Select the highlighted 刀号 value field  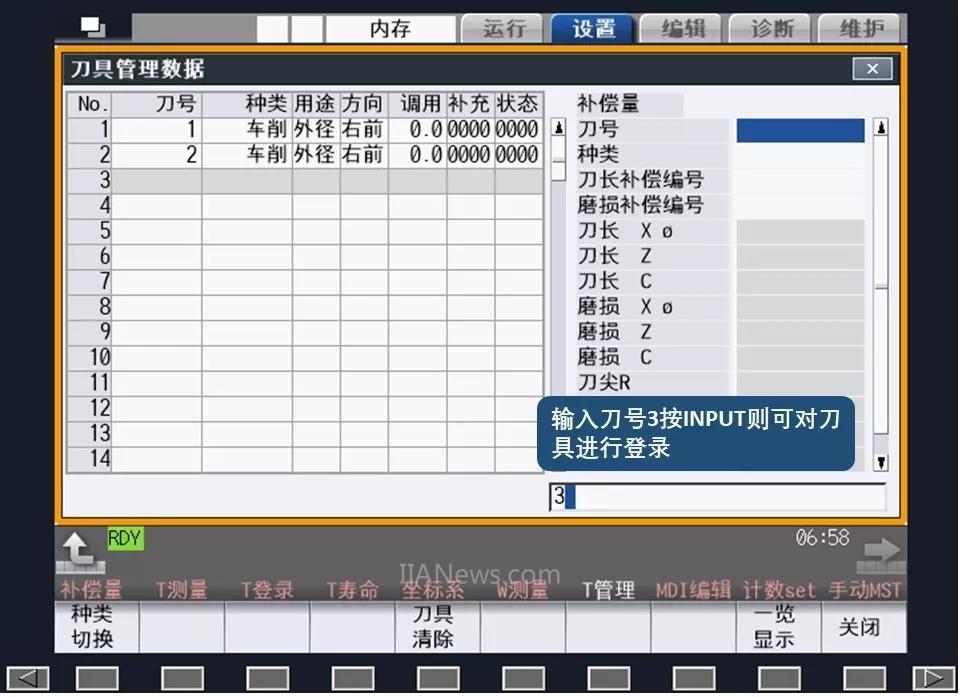[800, 130]
